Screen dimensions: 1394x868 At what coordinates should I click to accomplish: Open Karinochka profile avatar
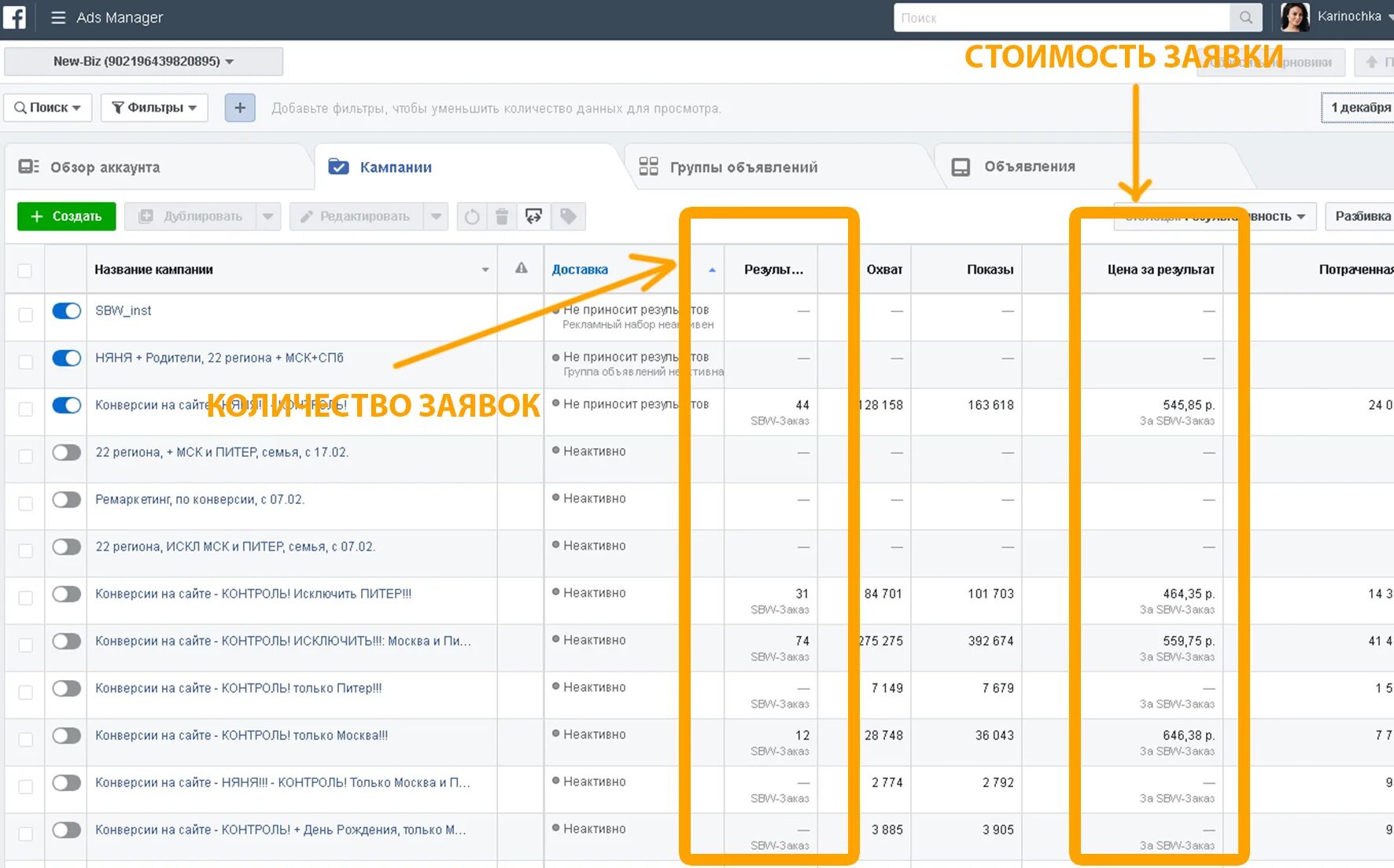pos(1295,17)
